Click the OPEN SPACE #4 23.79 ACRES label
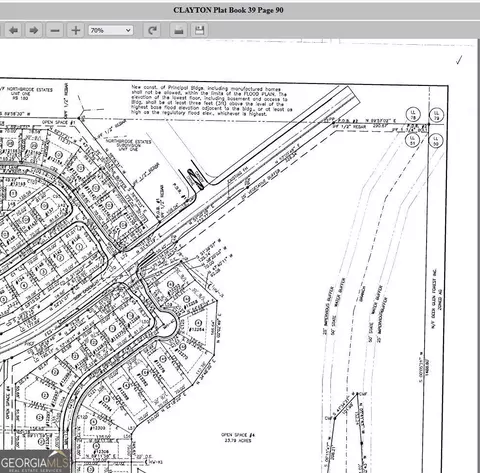The image size is (480, 473). [x=238, y=438]
